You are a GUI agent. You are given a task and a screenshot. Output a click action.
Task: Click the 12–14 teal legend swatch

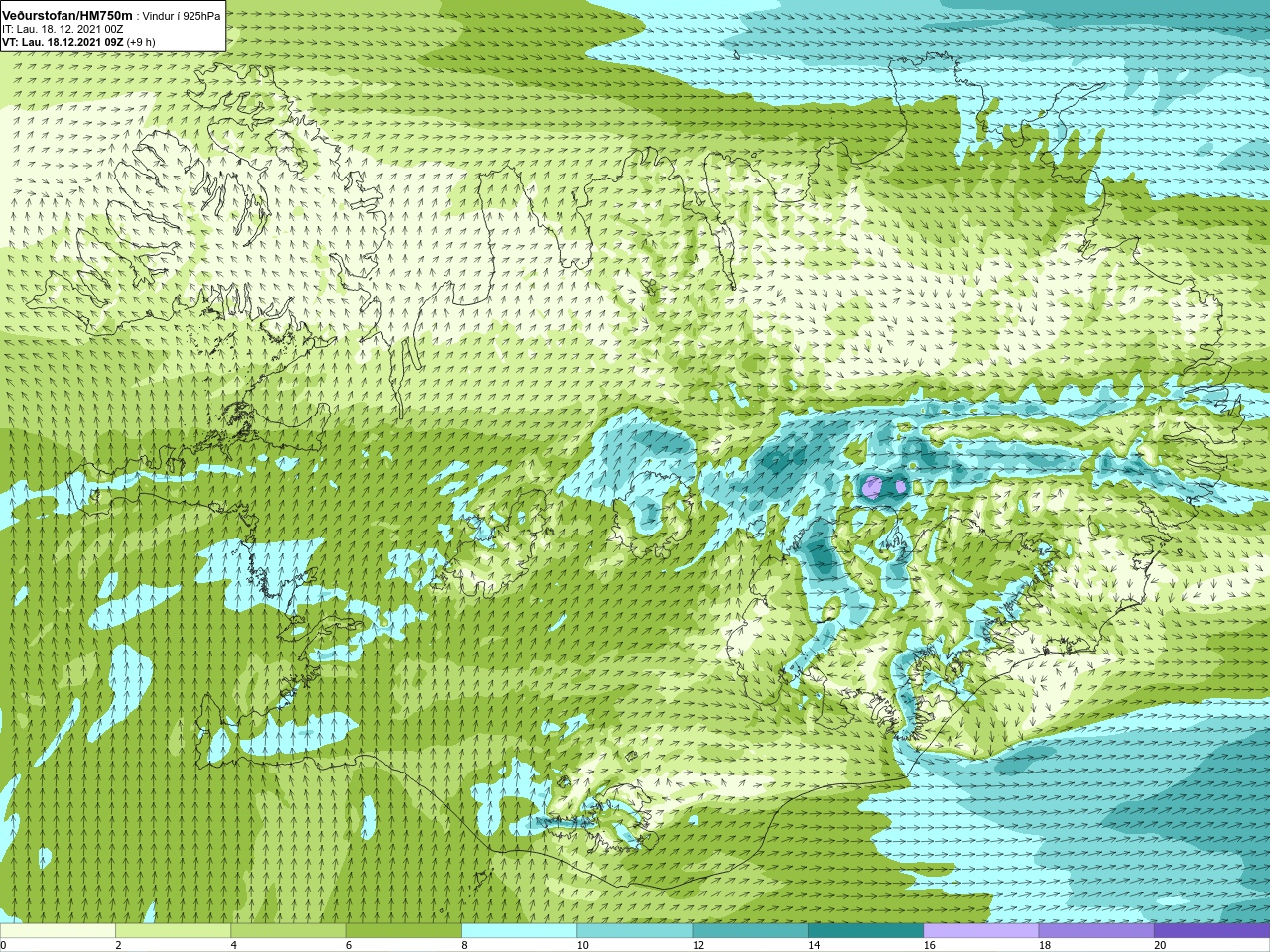(x=749, y=931)
